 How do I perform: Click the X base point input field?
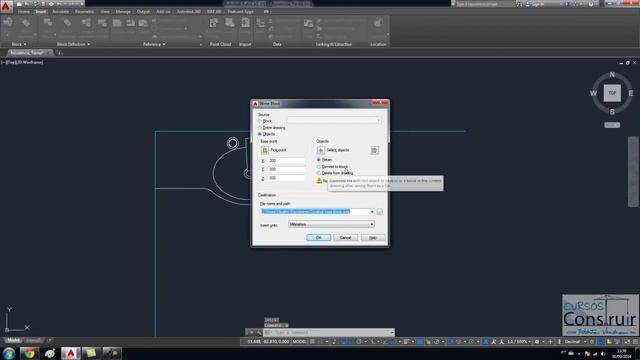tap(287, 161)
